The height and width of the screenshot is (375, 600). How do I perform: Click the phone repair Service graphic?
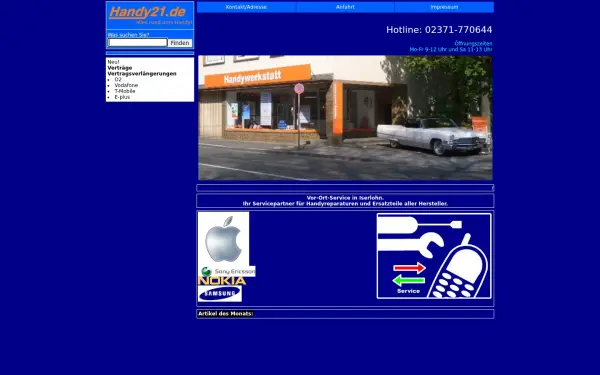pyautogui.click(x=434, y=256)
